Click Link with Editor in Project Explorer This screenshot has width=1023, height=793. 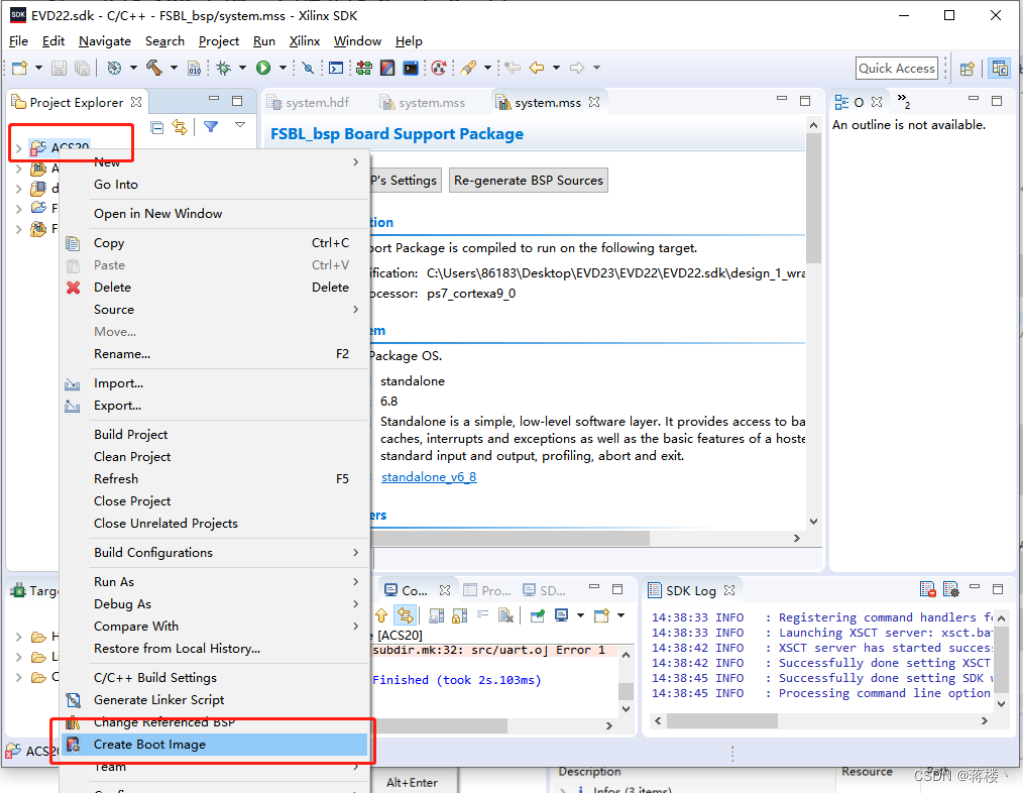(179, 127)
